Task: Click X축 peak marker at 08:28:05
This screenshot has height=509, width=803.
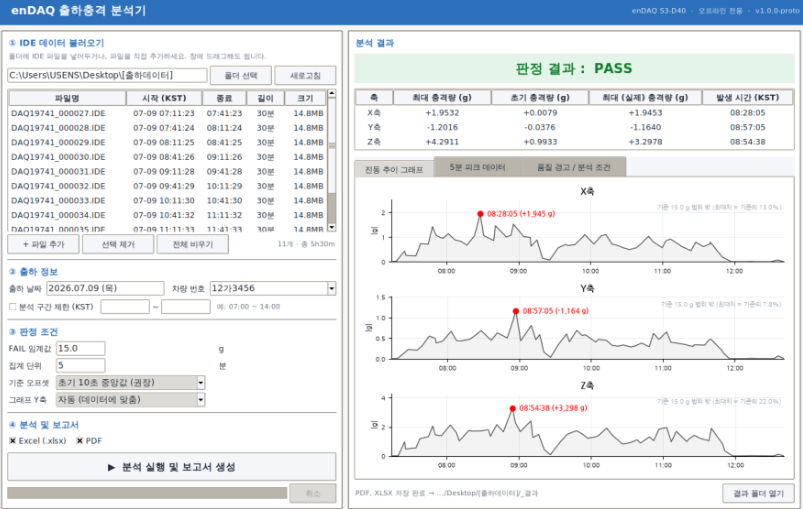Action: point(480,214)
